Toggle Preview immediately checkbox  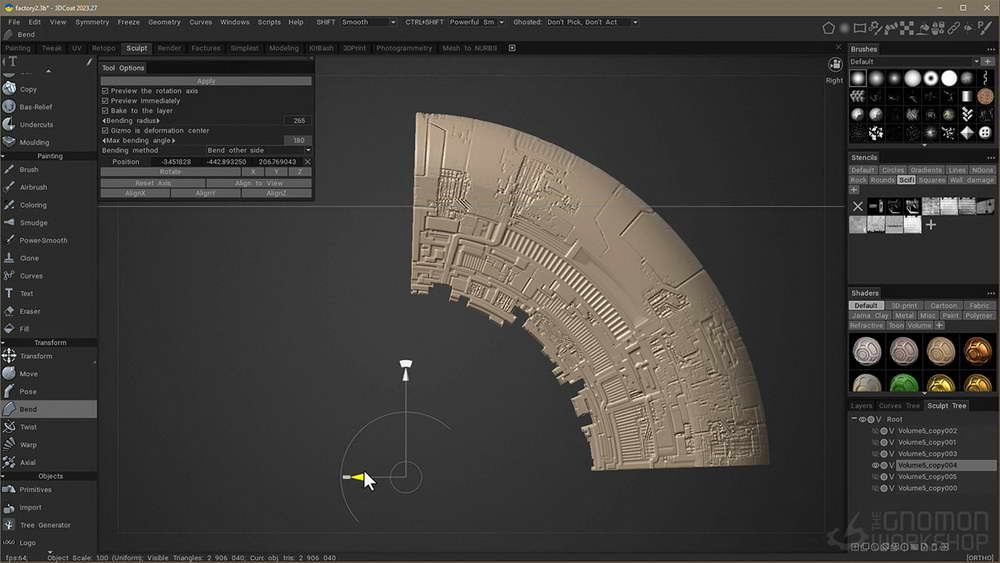pos(105,101)
